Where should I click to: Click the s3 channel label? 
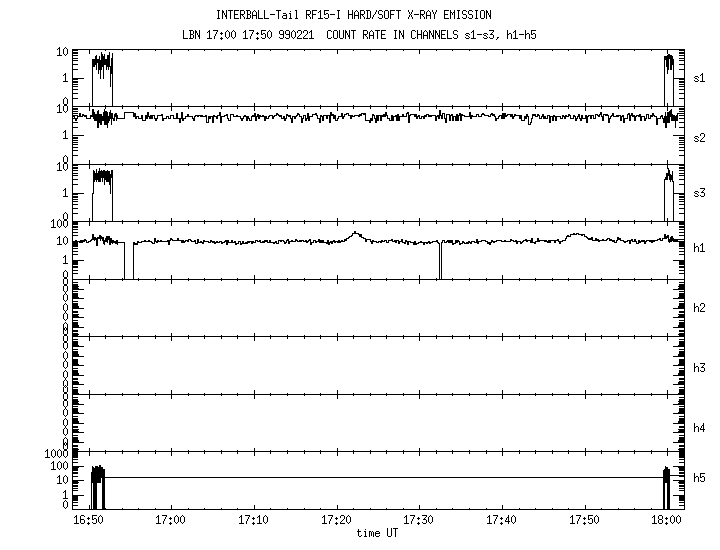pos(700,193)
